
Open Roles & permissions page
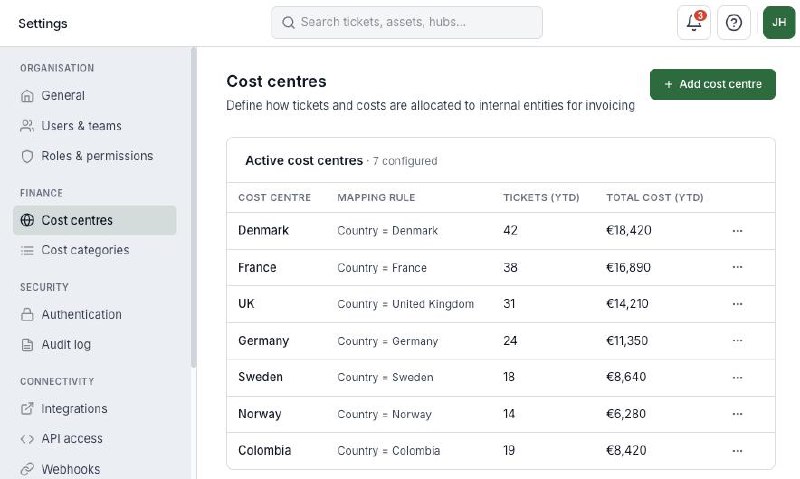97,156
